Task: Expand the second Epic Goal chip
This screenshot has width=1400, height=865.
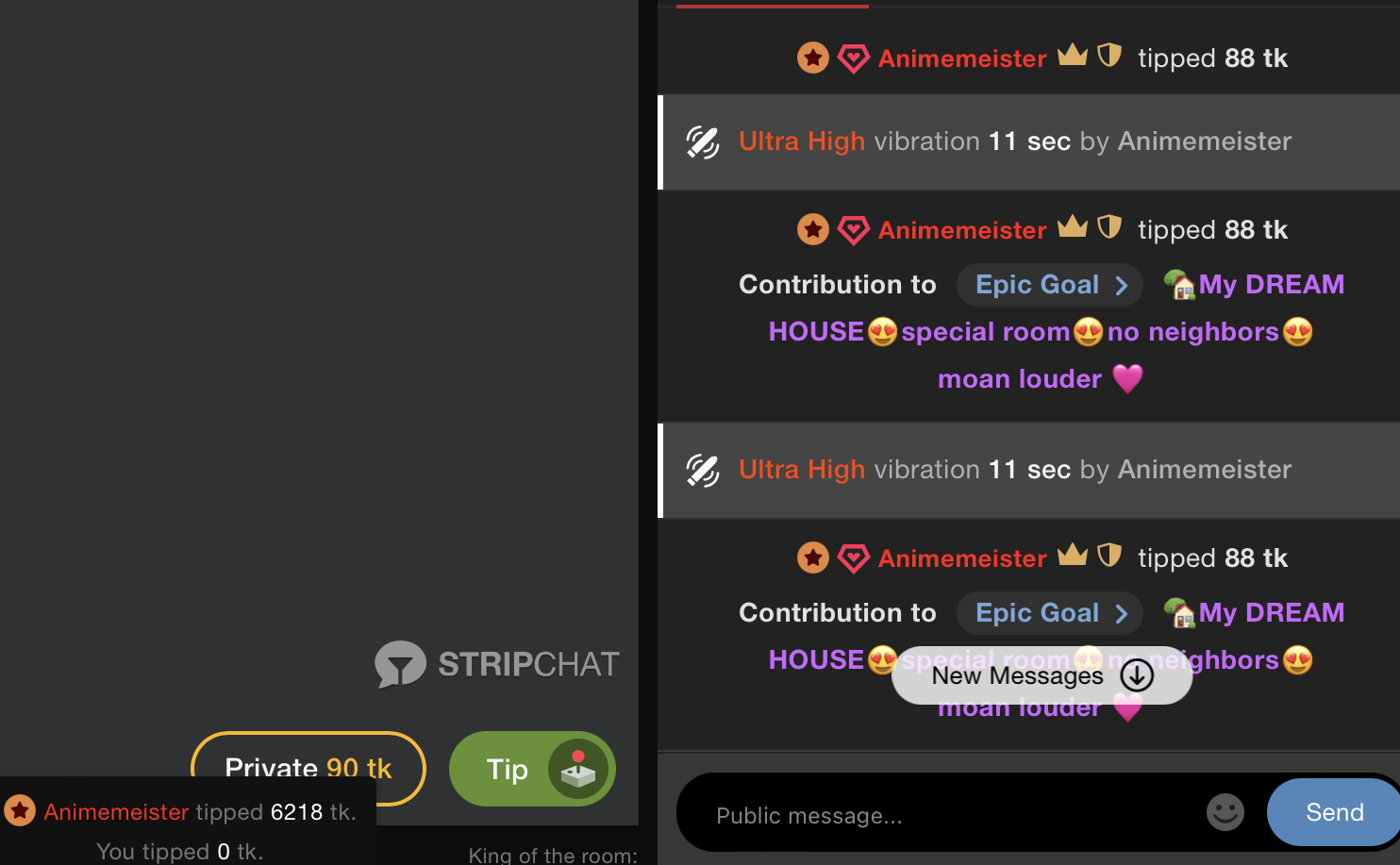Action: [x=1049, y=613]
